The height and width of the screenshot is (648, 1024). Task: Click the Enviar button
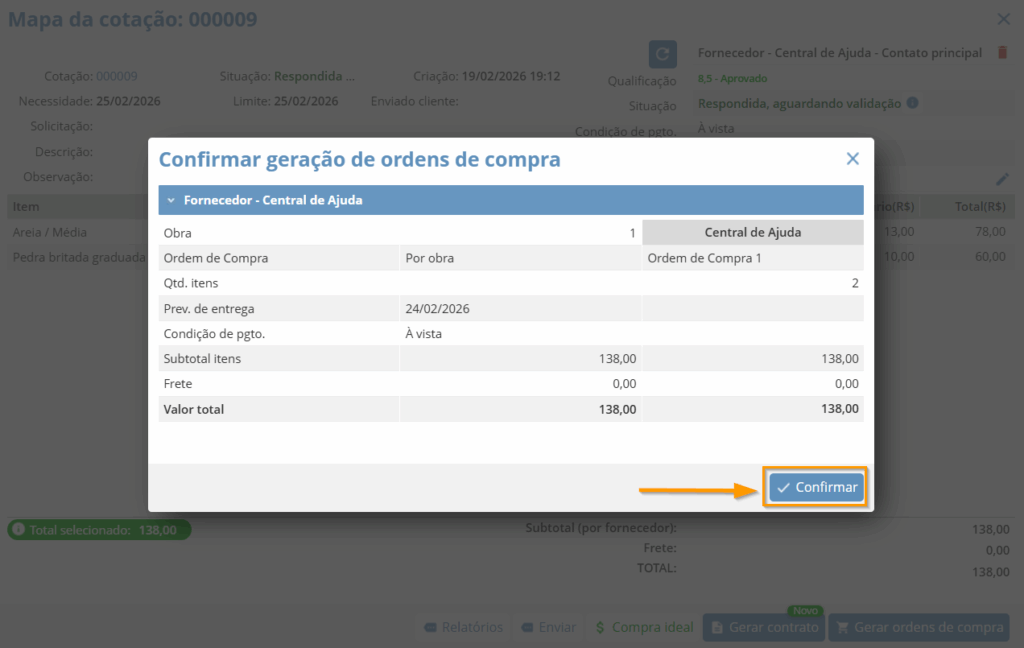point(547,627)
